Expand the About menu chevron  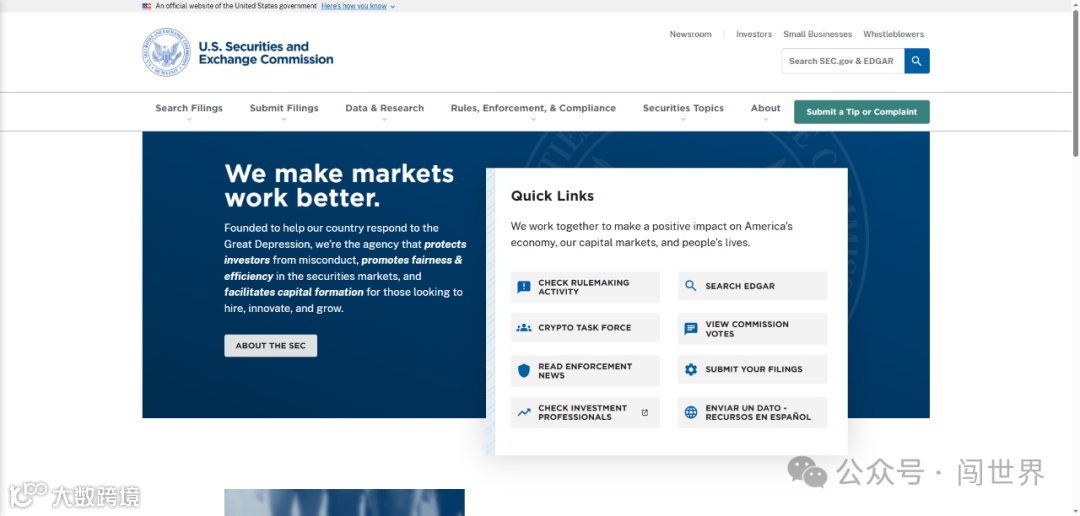[x=765, y=119]
